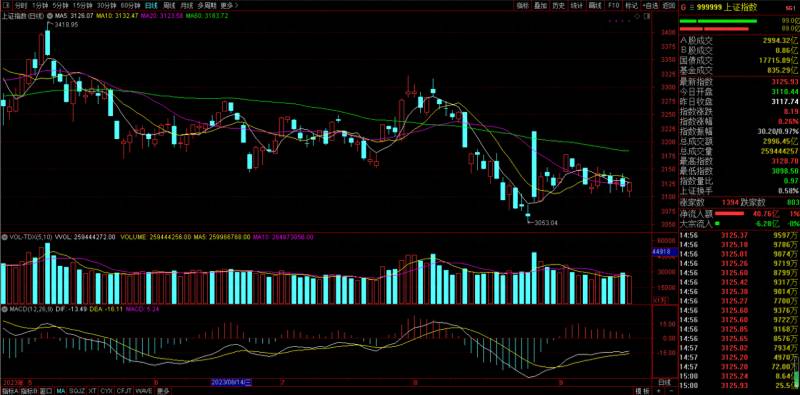
Task: Zoom in the chart with the plus button
Action: click(x=658, y=391)
